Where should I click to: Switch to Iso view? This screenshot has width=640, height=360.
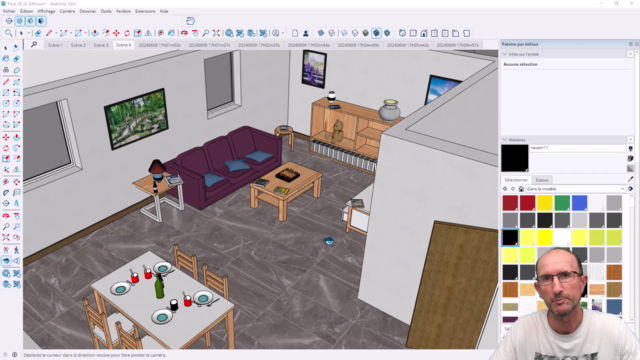[402, 33]
